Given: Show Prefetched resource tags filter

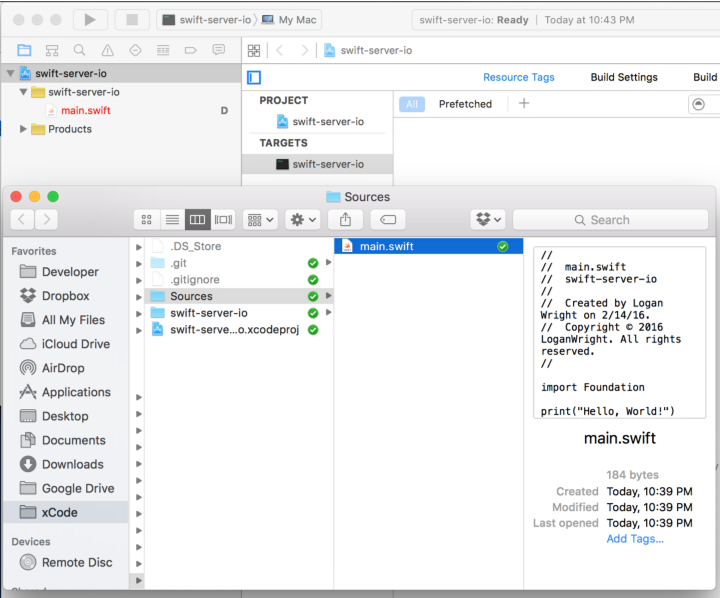Looking at the screenshot, I should (x=465, y=104).
